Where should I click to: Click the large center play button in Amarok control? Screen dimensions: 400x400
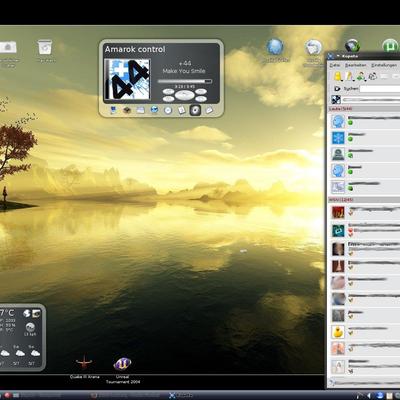185,95
